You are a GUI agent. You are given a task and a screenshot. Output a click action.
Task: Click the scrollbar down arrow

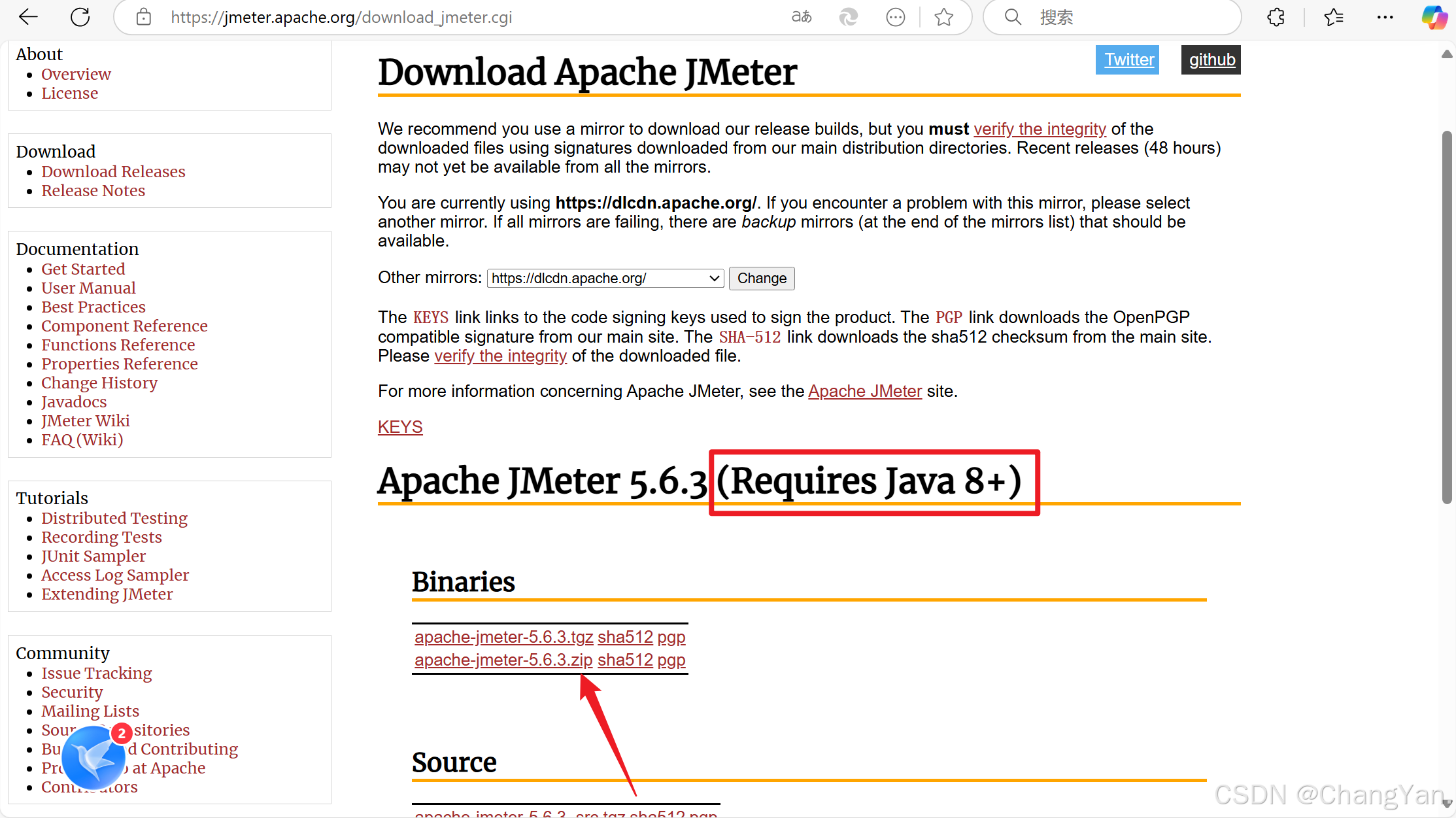click(x=1447, y=804)
